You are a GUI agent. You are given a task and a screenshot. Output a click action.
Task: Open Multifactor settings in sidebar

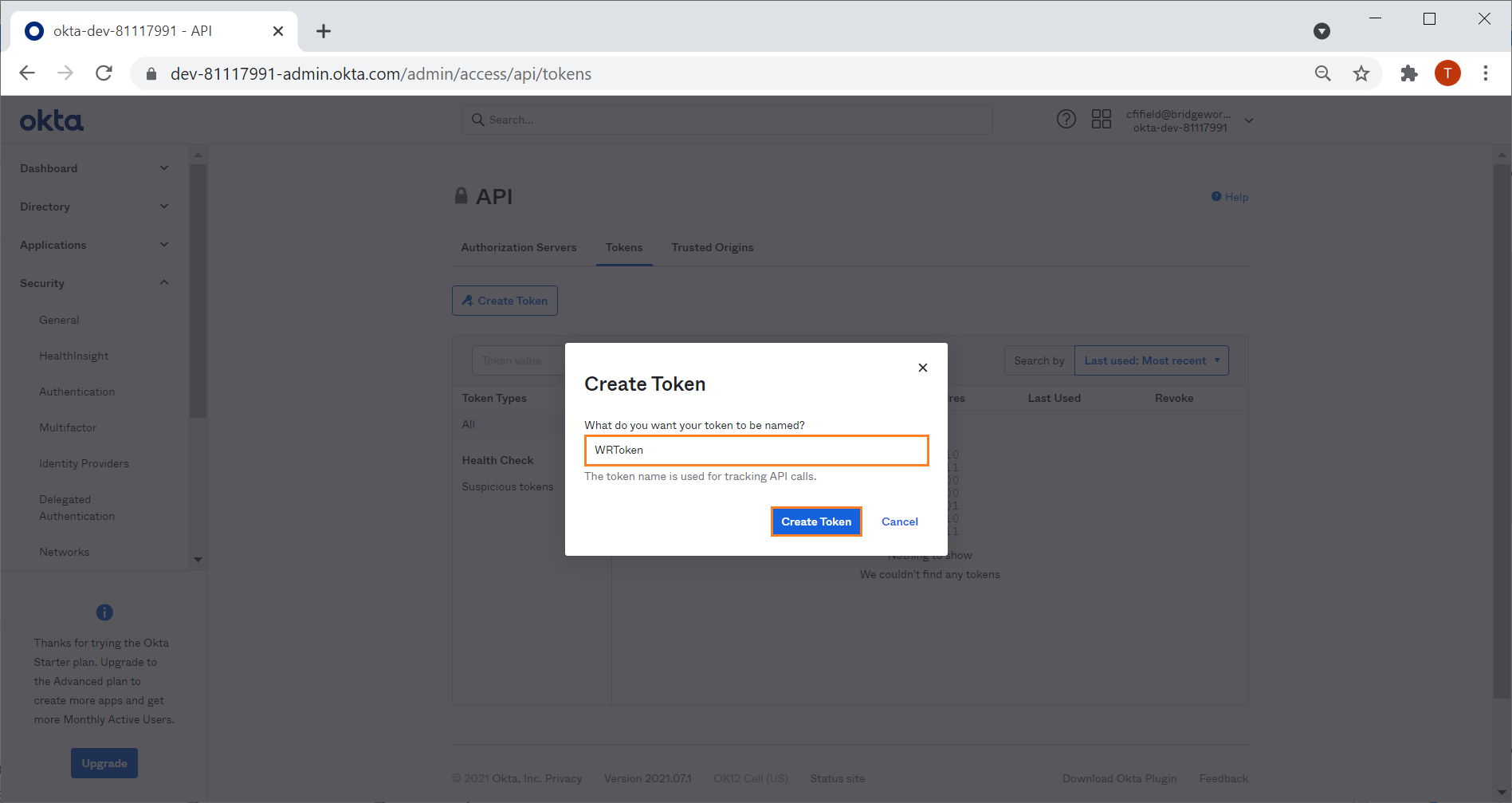pyautogui.click(x=68, y=427)
